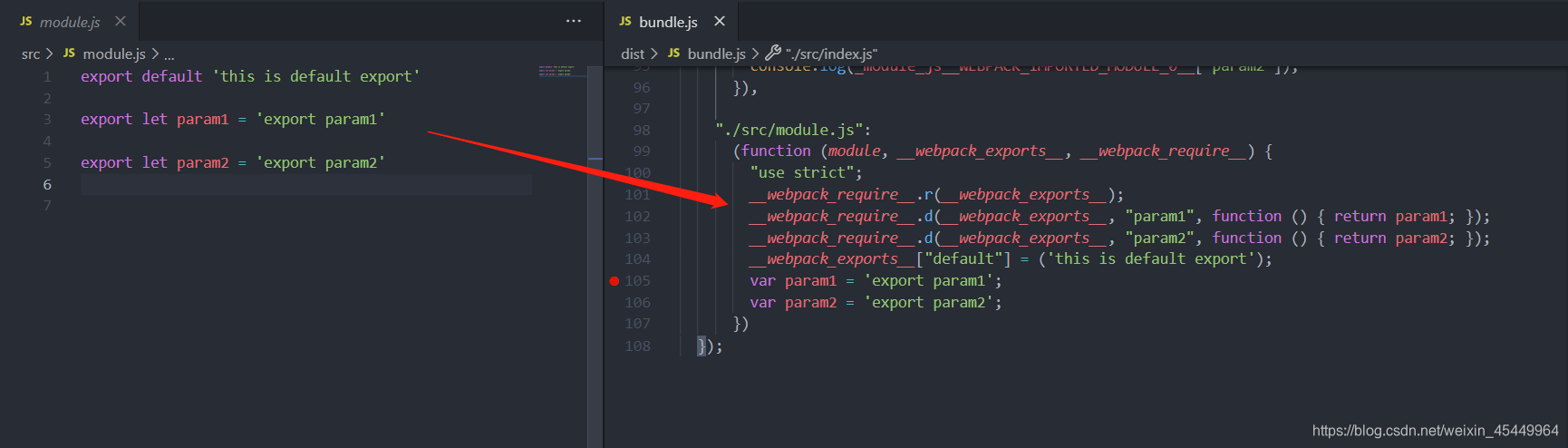Click the JS file icon on module.js tab
The image size is (1568, 448).
[x=26, y=21]
